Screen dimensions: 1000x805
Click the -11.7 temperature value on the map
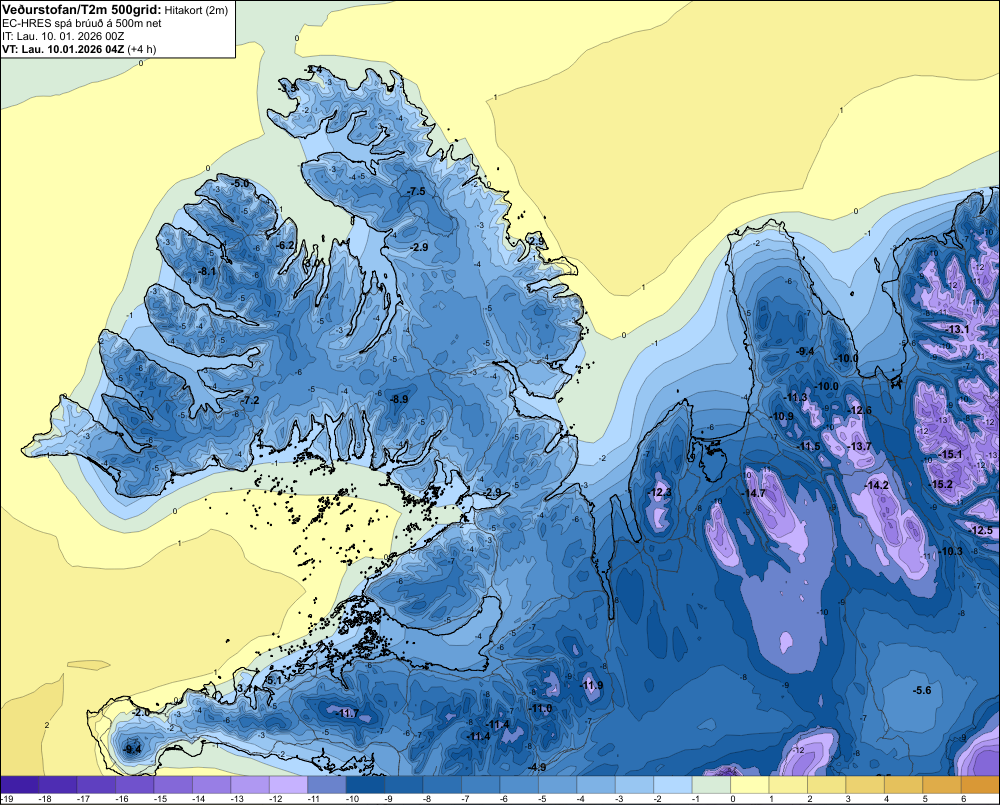348,713
